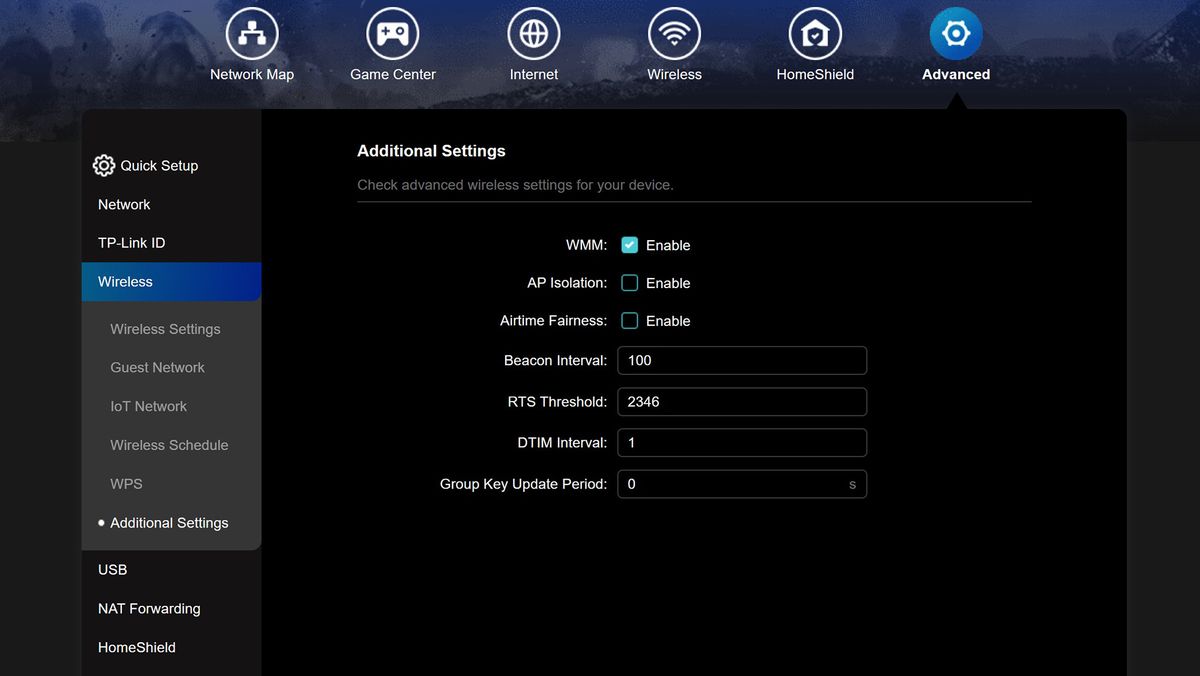Image resolution: width=1200 pixels, height=676 pixels.
Task: Select the Beacon Interval value field
Action: coord(742,360)
